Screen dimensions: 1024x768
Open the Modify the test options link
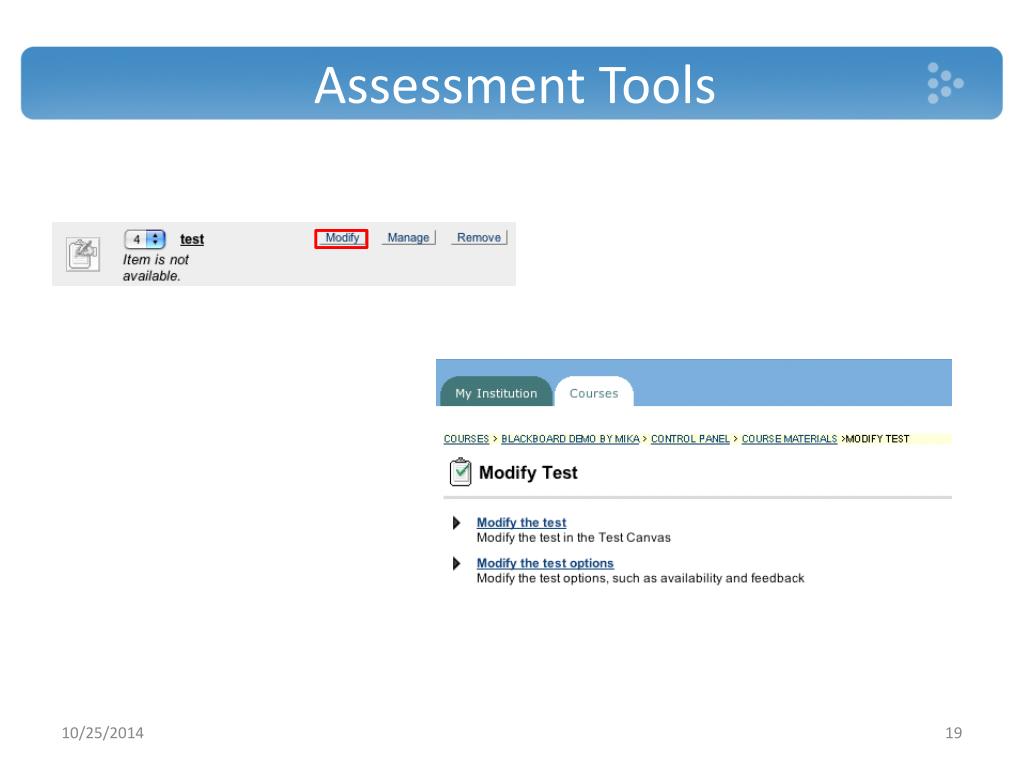click(545, 563)
